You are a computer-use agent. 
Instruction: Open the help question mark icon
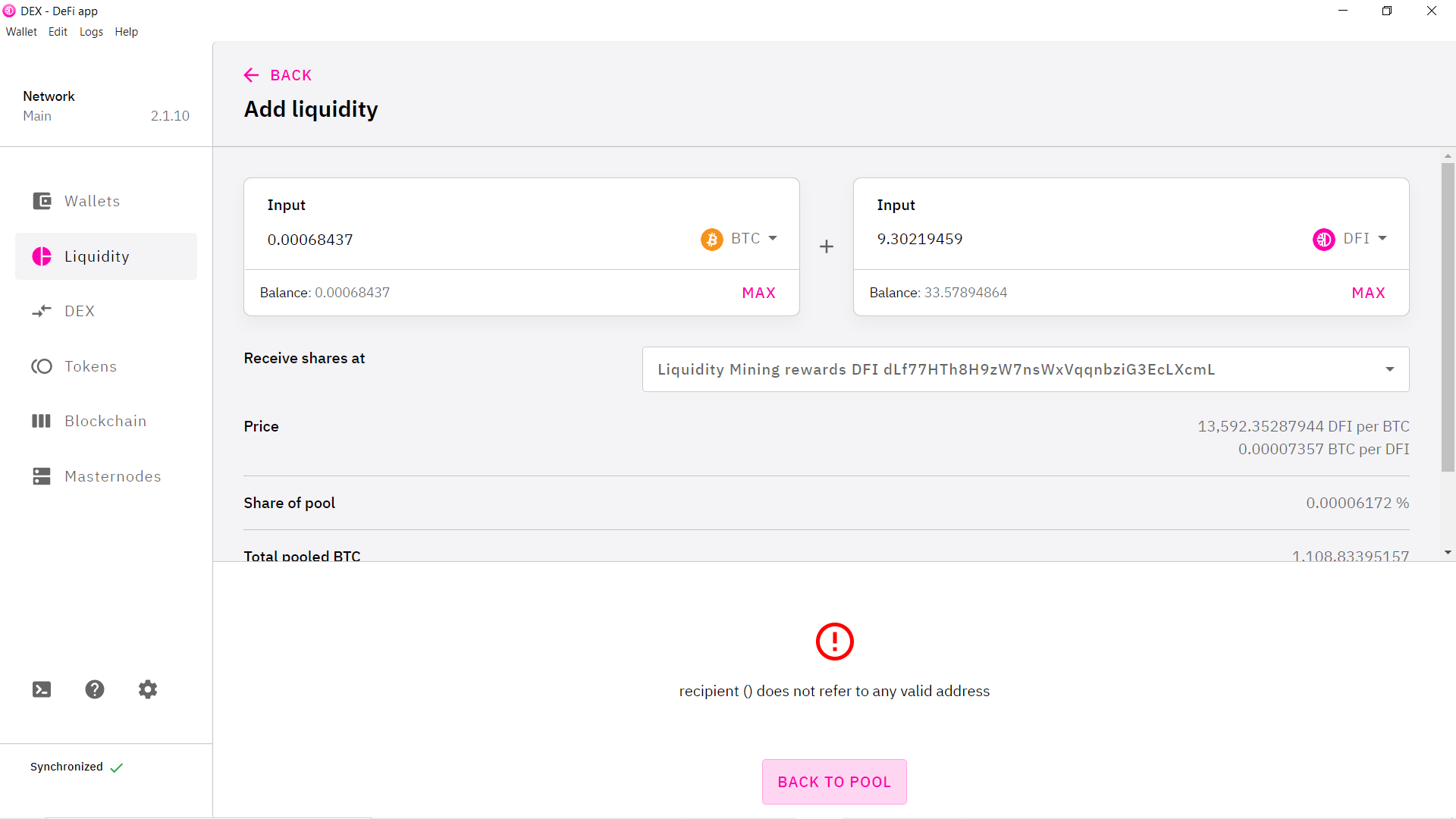[95, 689]
